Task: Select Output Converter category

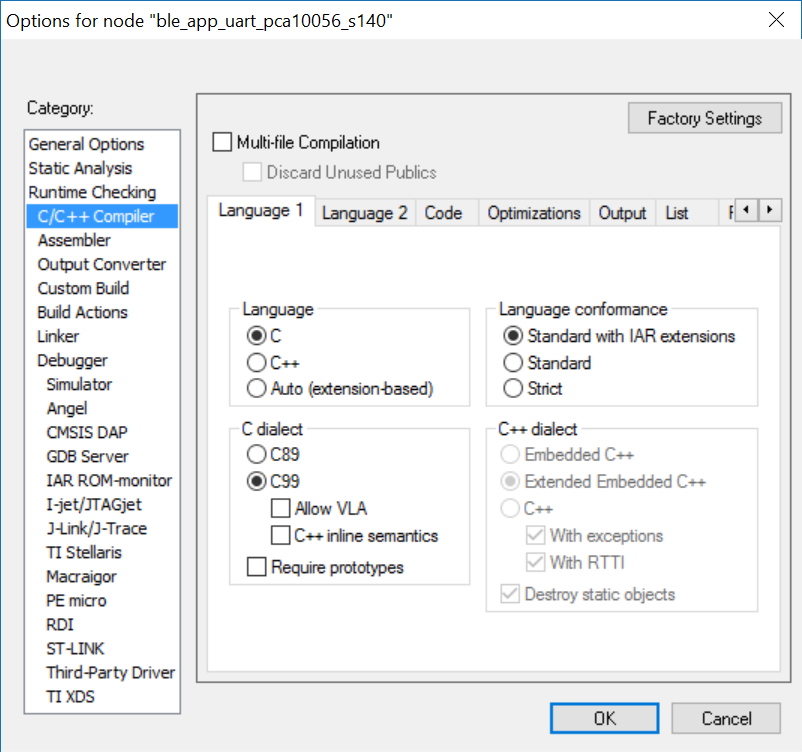Action: tap(102, 264)
